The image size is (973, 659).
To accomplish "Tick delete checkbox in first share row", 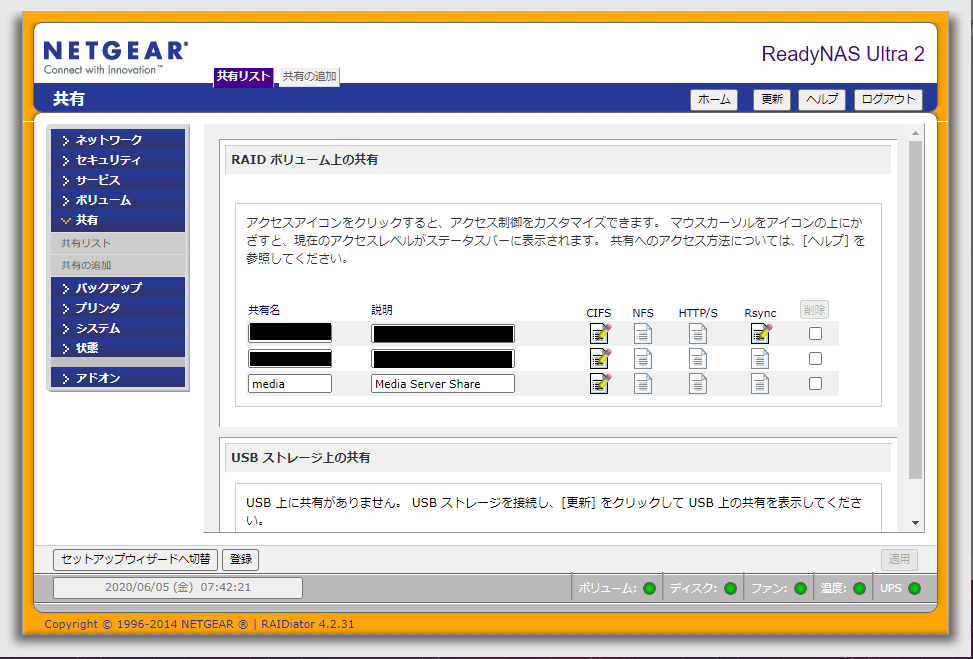I will coord(815,334).
